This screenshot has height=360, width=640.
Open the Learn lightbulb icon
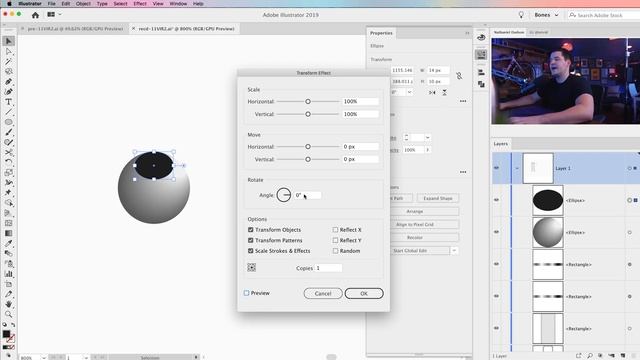pyautogui.click(x=521, y=15)
